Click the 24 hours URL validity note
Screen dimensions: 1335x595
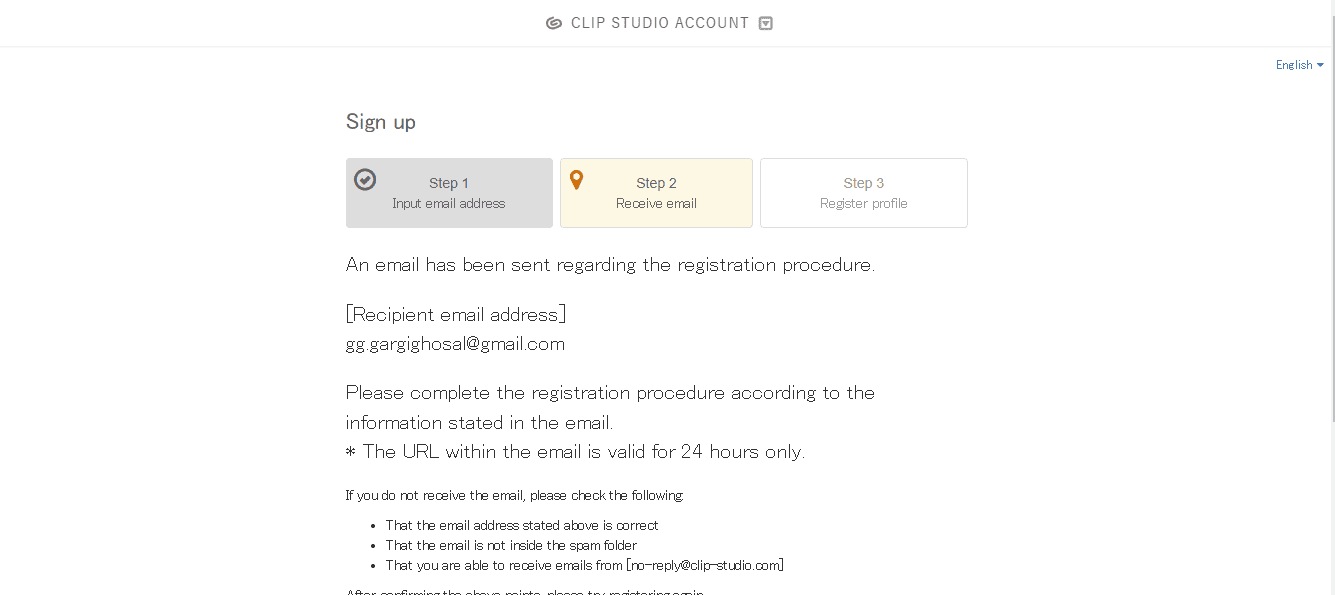(575, 451)
